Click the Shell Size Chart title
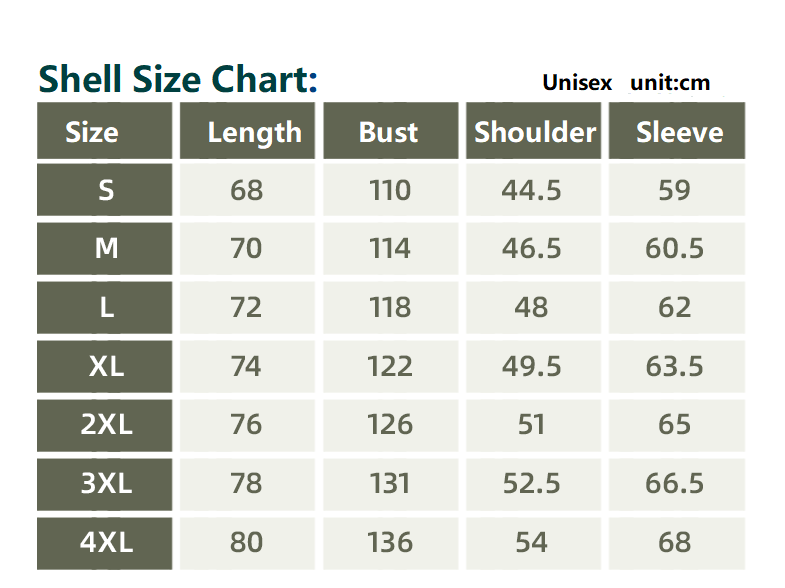The width and height of the screenshot is (785, 588). 178,78
